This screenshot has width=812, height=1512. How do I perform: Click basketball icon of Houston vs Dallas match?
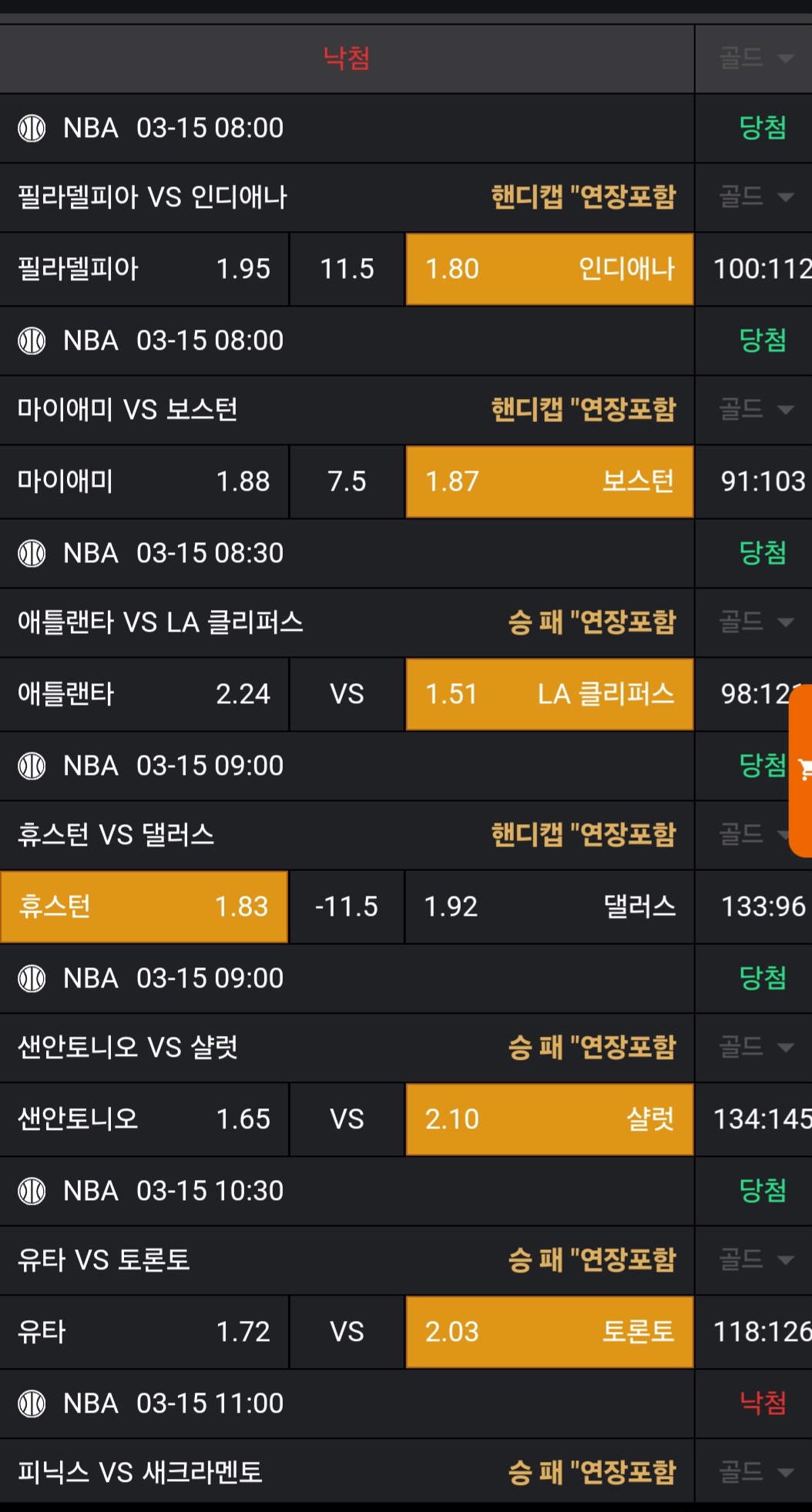pyautogui.click(x=32, y=766)
